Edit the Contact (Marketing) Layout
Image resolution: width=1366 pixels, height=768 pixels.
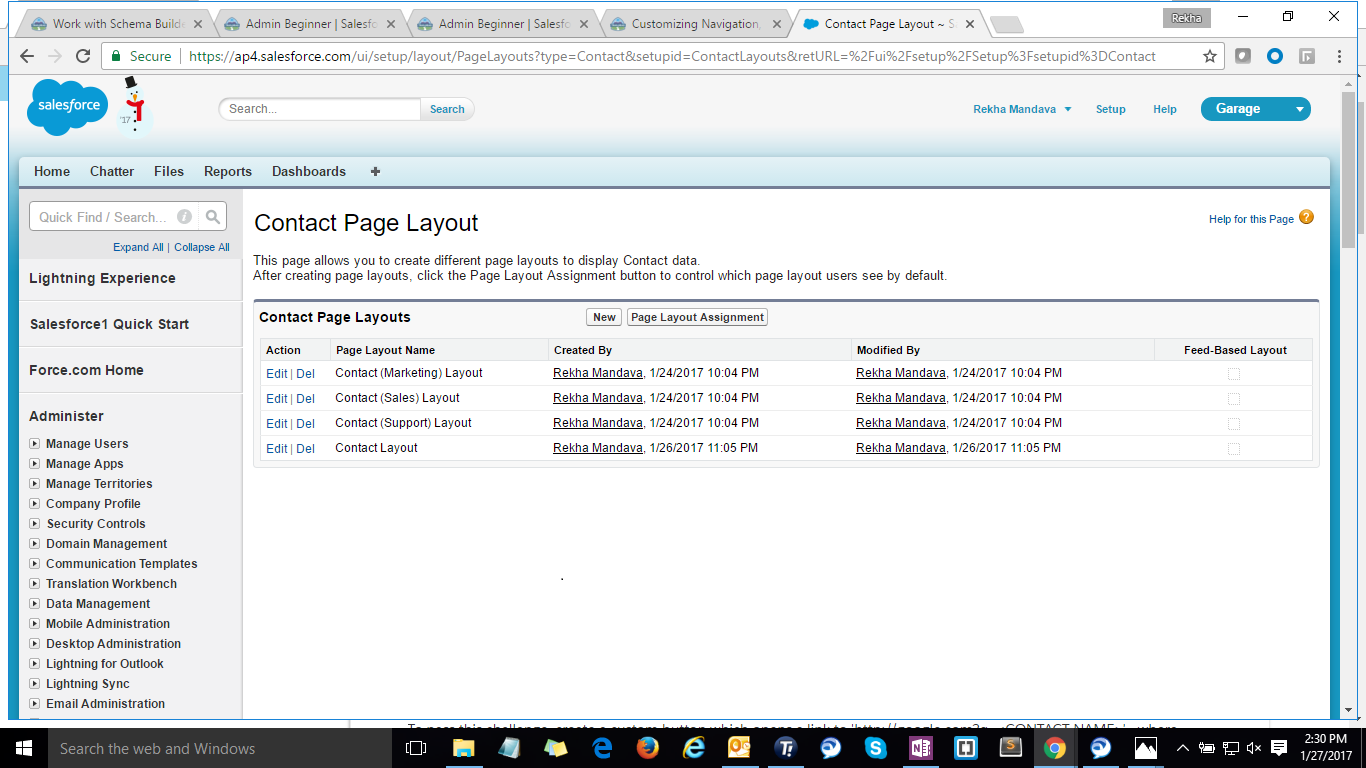(276, 374)
